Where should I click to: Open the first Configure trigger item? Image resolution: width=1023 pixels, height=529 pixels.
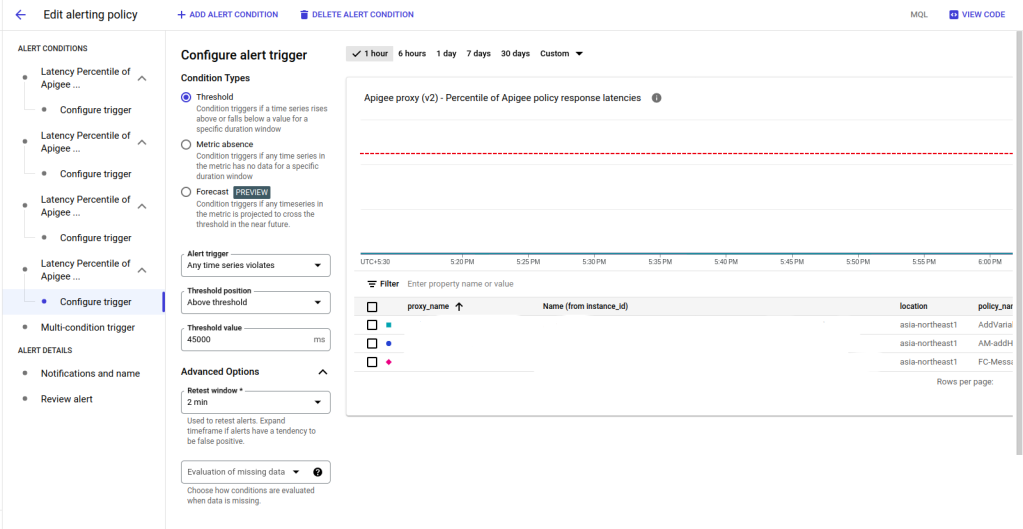(x=95, y=110)
